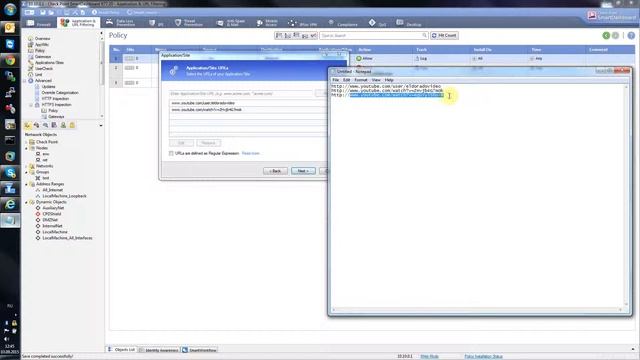
Task: Open the Edit menu in Notepad
Action: tap(347, 80)
